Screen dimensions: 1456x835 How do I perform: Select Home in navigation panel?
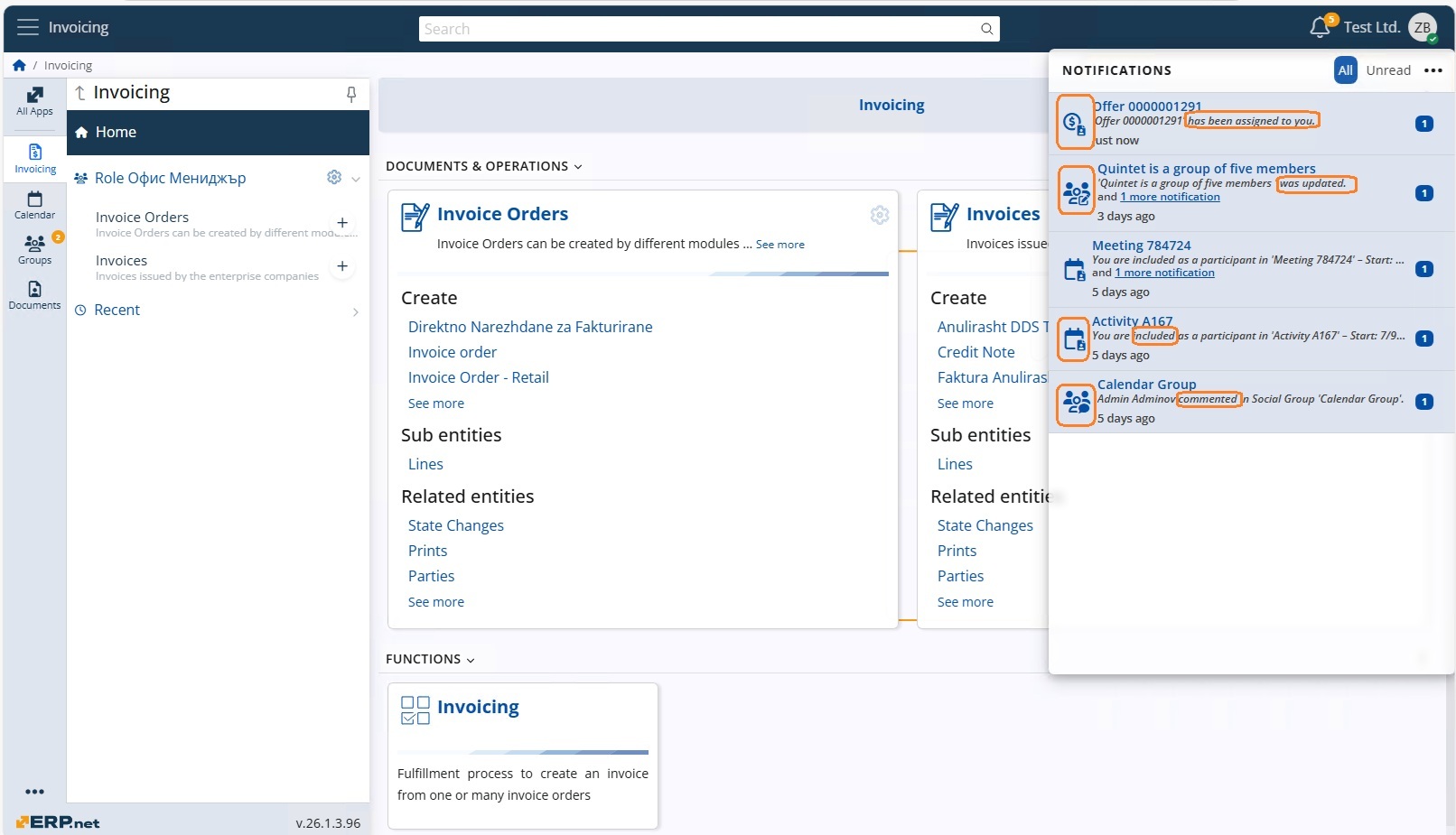click(x=218, y=133)
